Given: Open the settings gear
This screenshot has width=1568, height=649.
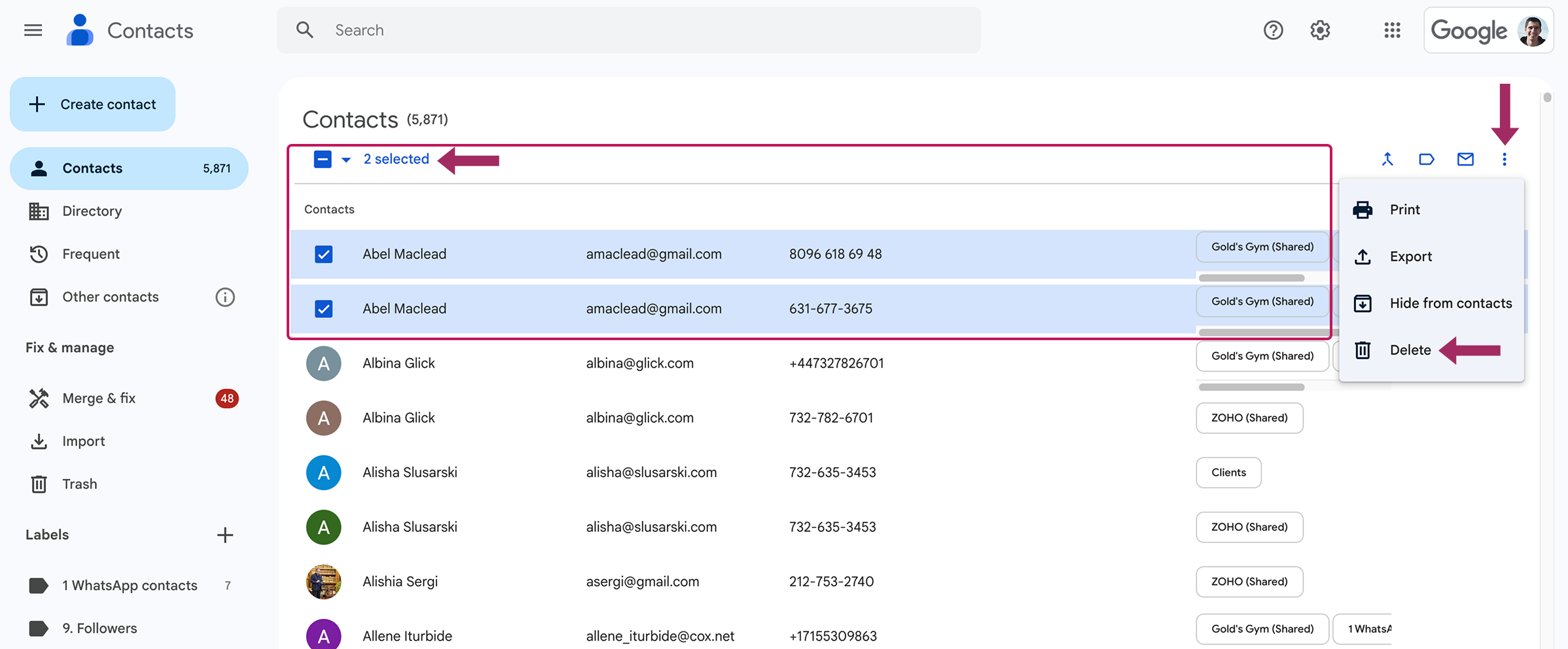Looking at the screenshot, I should (1320, 30).
